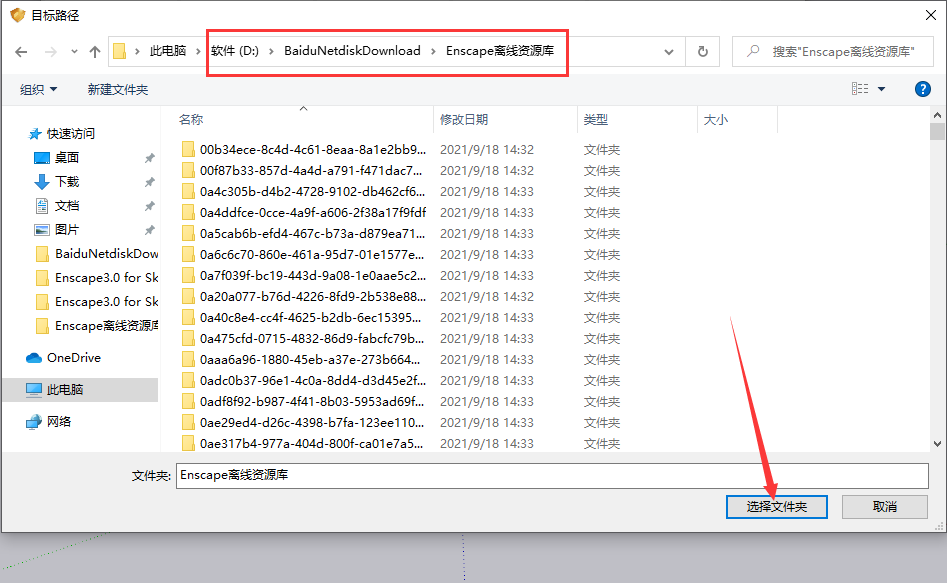This screenshot has width=947, height=583.
Task: Select folder 0a4c305b-d4b2-4728-9102-db462cf6...
Action: coord(312,192)
